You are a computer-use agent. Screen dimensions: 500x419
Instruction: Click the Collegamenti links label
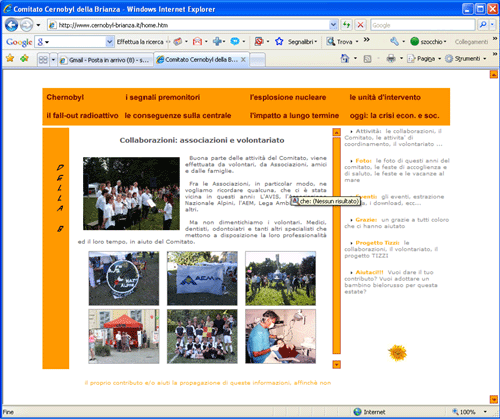471,42
